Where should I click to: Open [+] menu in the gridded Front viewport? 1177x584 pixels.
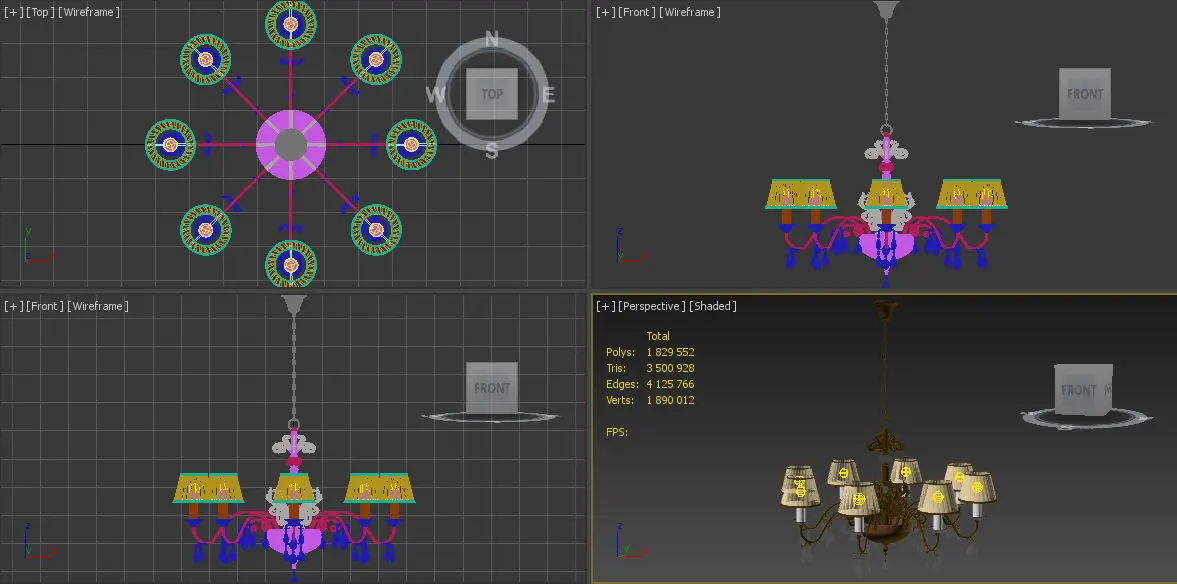point(14,306)
